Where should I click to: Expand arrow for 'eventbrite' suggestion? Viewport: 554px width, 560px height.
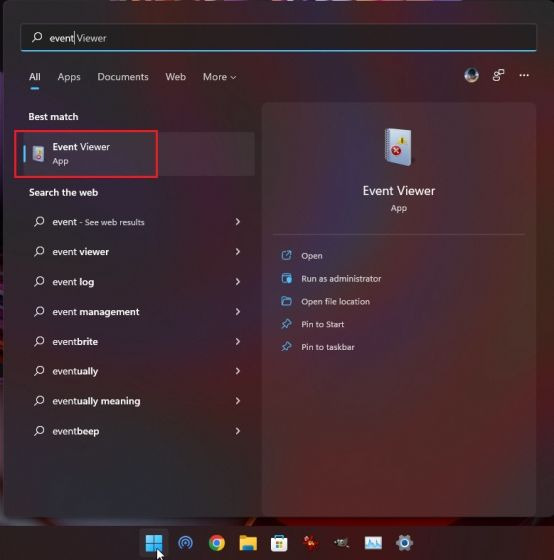tap(238, 341)
